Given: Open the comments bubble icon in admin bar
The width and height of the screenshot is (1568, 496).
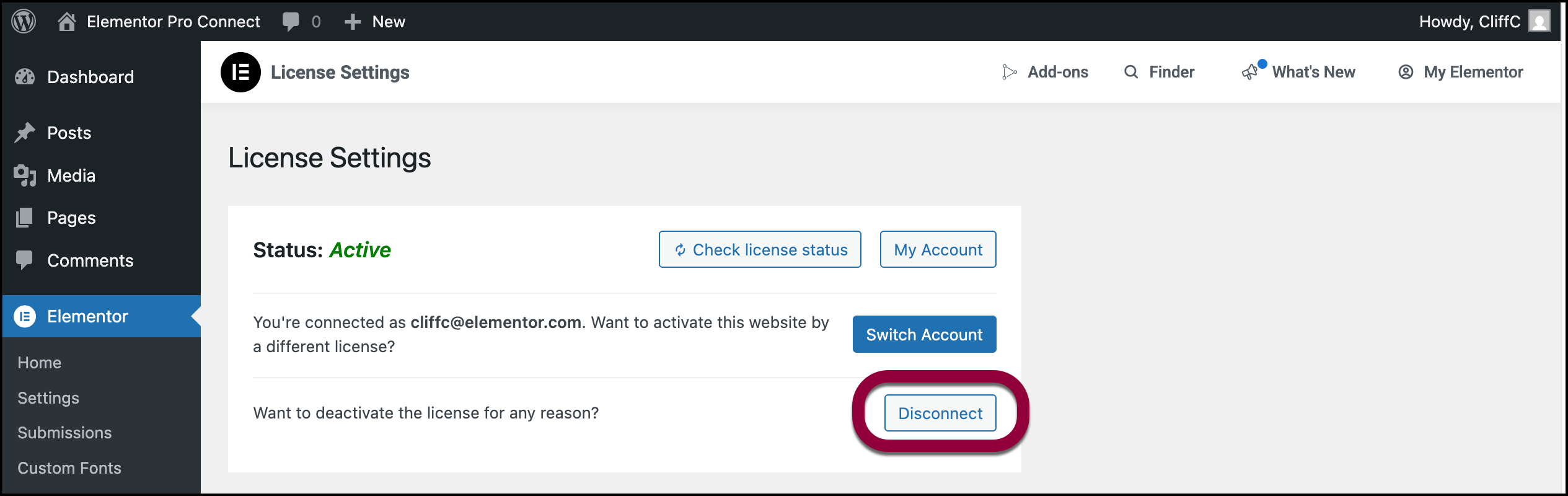Looking at the screenshot, I should coord(290,22).
